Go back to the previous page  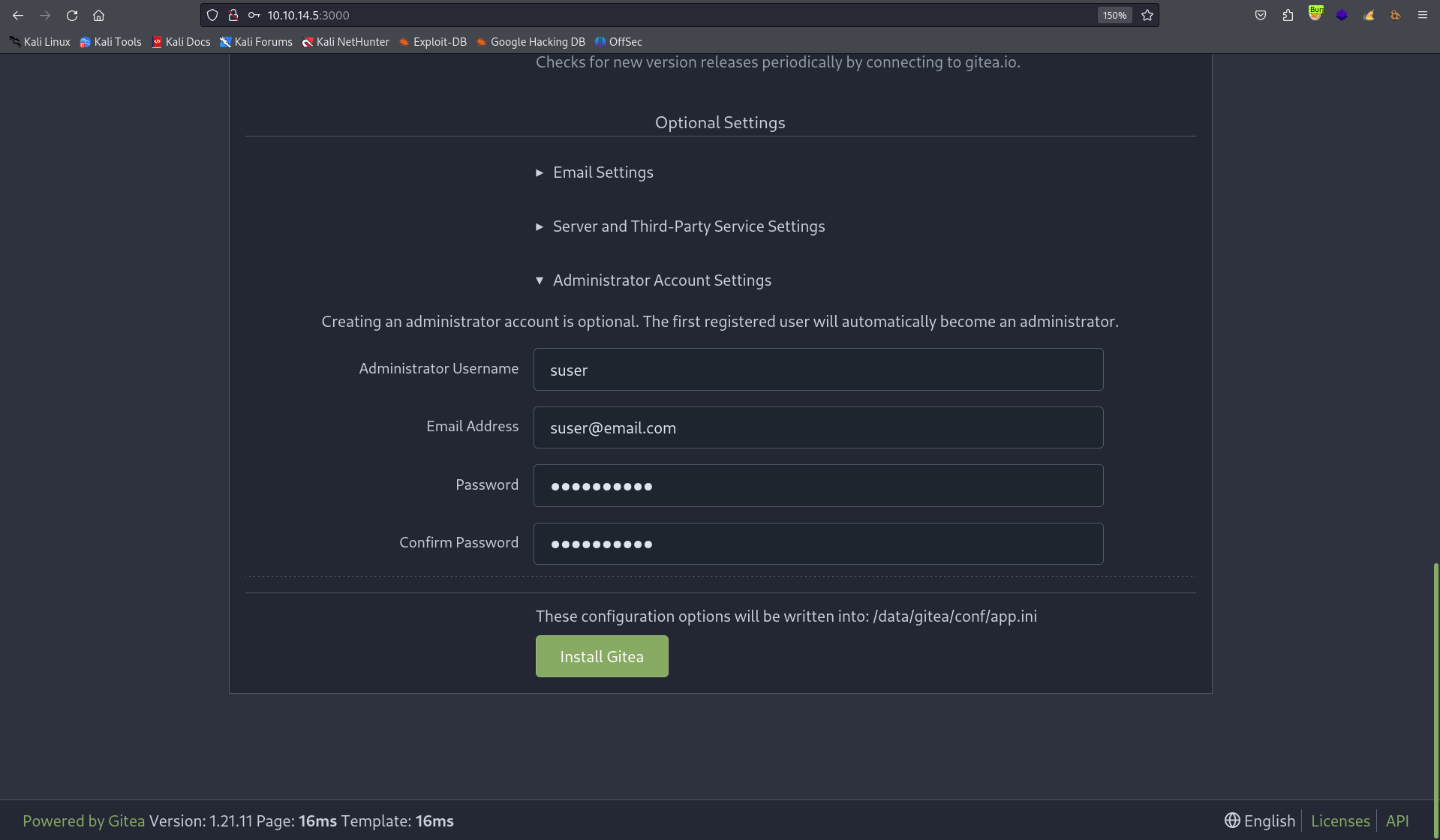(18, 15)
